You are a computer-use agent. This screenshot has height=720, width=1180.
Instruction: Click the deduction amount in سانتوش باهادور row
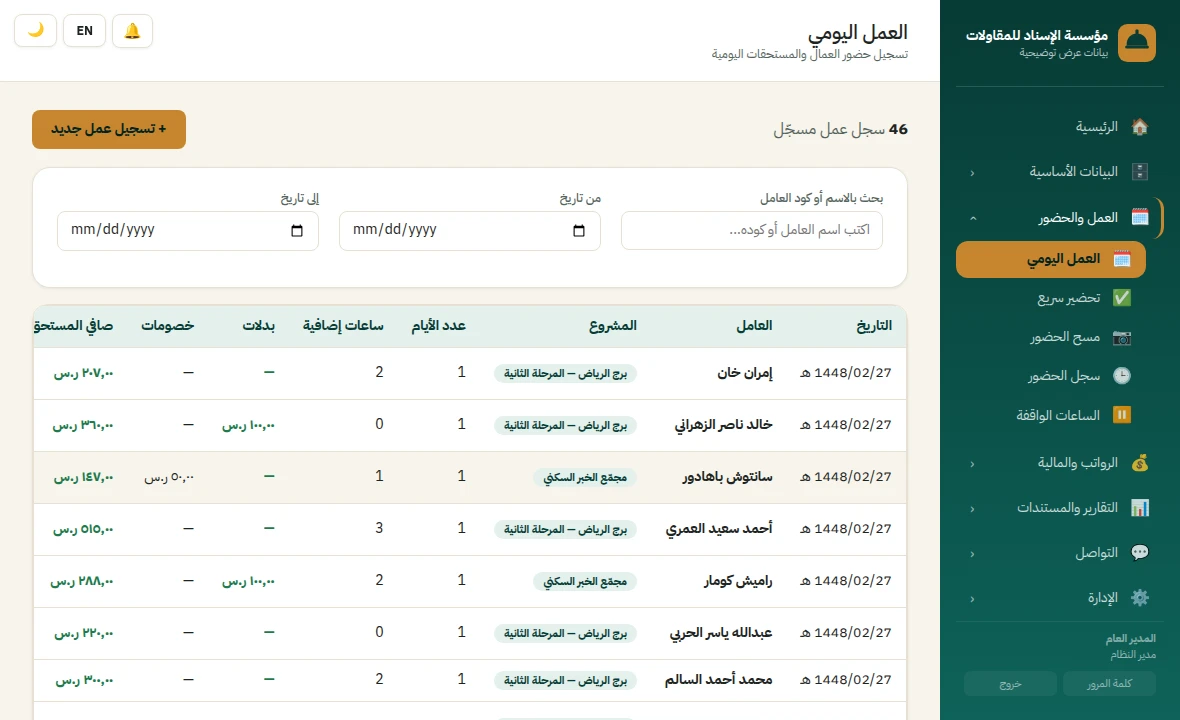coord(169,477)
